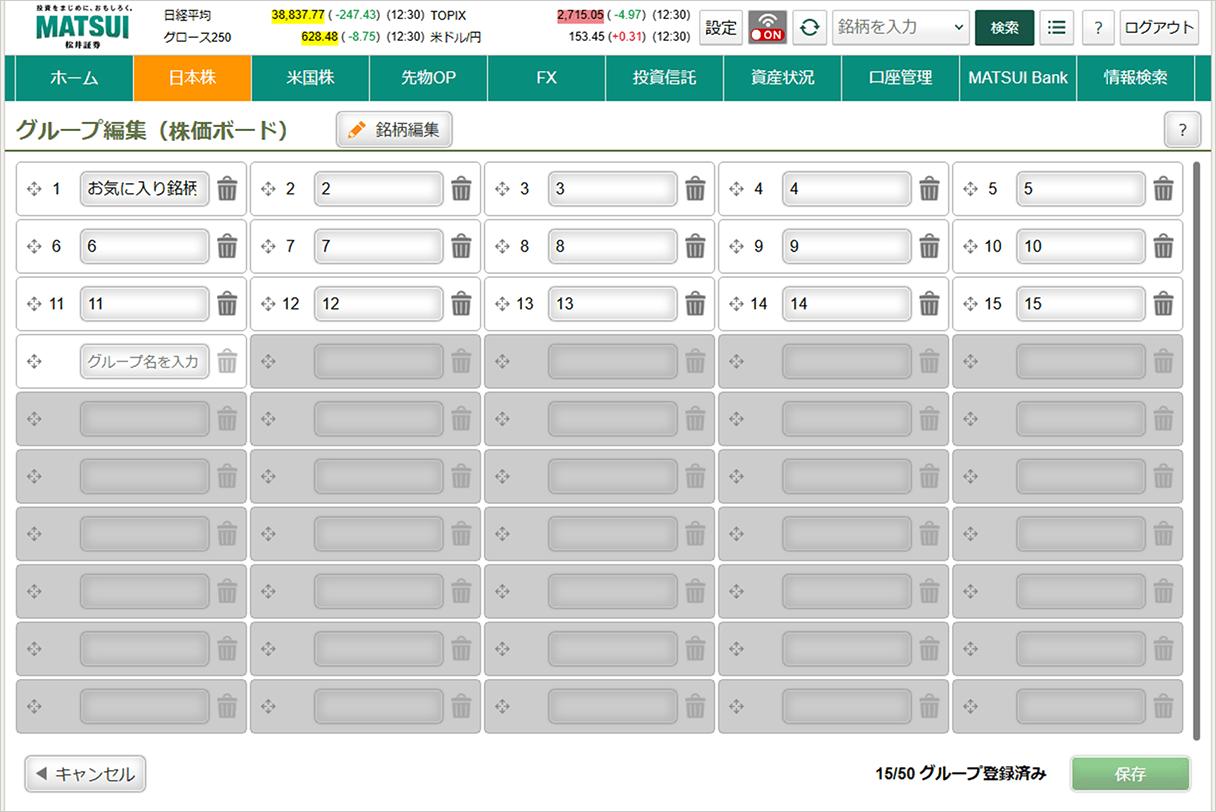Grab the move handle of group 3

click(502, 189)
